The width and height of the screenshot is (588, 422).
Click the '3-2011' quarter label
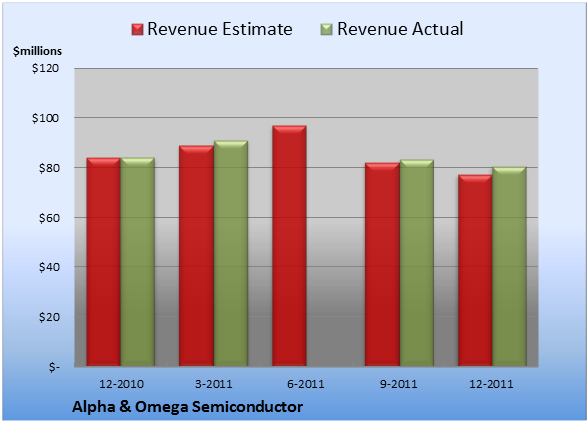(214, 384)
